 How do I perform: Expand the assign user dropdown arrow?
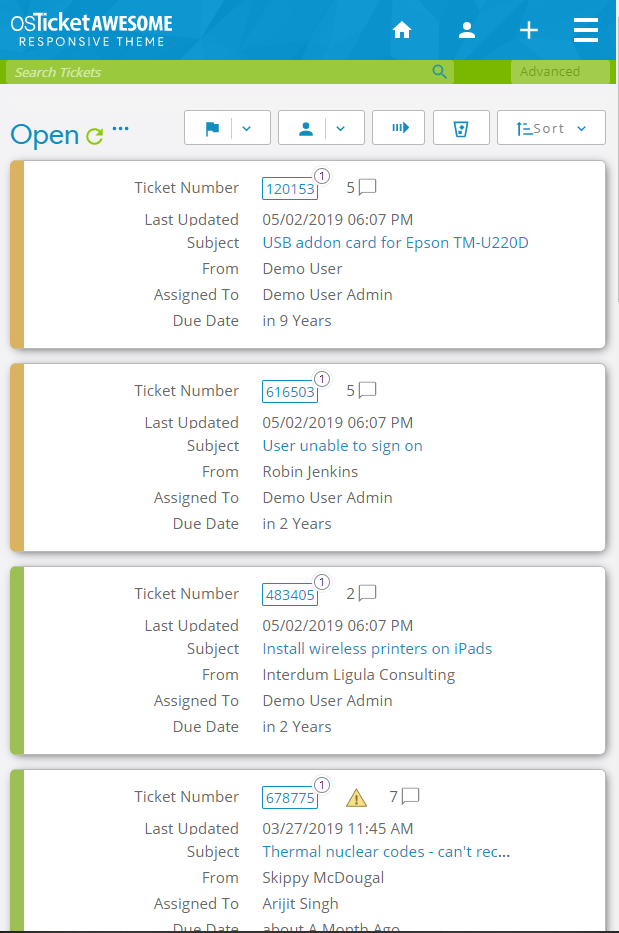(x=341, y=128)
